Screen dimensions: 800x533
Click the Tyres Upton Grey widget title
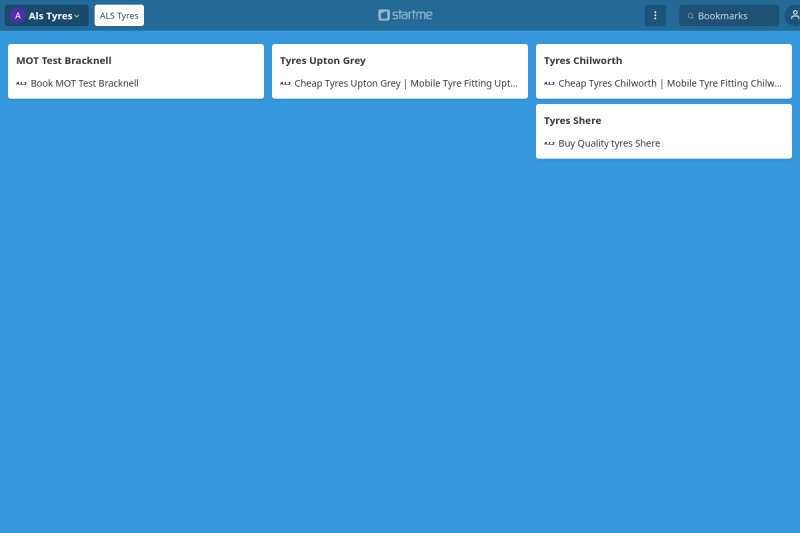tap(322, 60)
